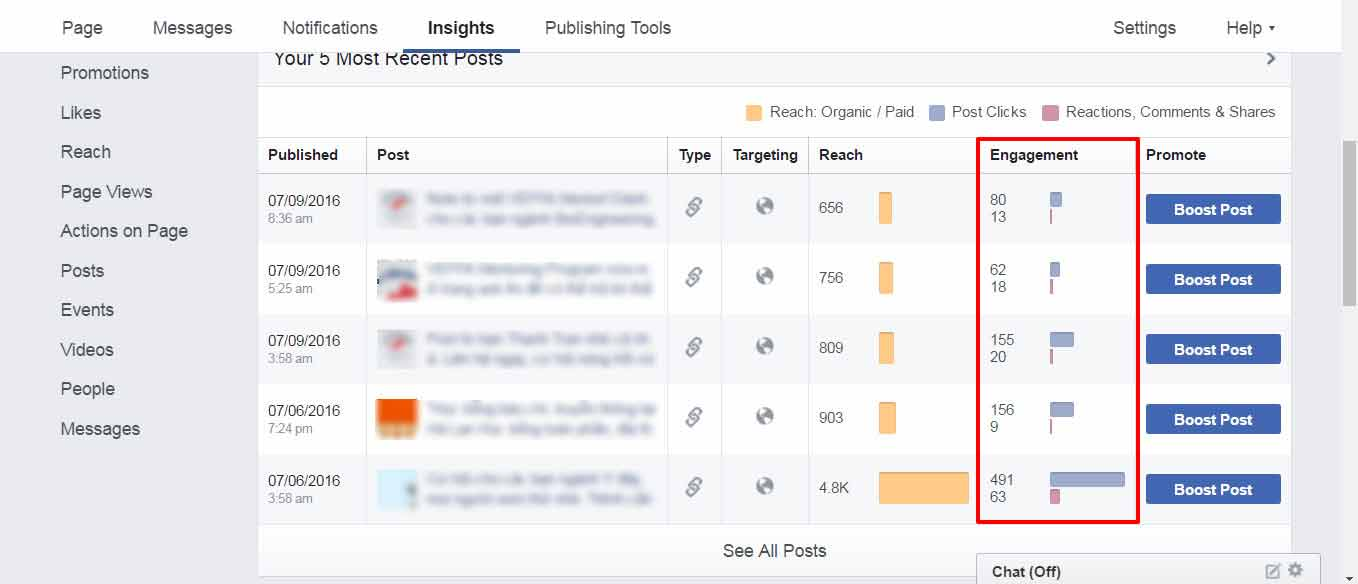Switch to the Publishing Tools tab
This screenshot has height=584, width=1358.
tap(607, 28)
